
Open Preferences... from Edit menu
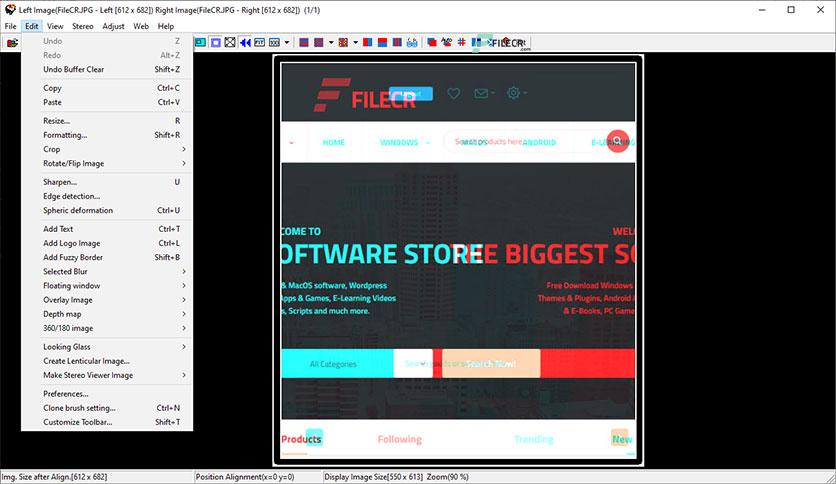click(x=107, y=394)
